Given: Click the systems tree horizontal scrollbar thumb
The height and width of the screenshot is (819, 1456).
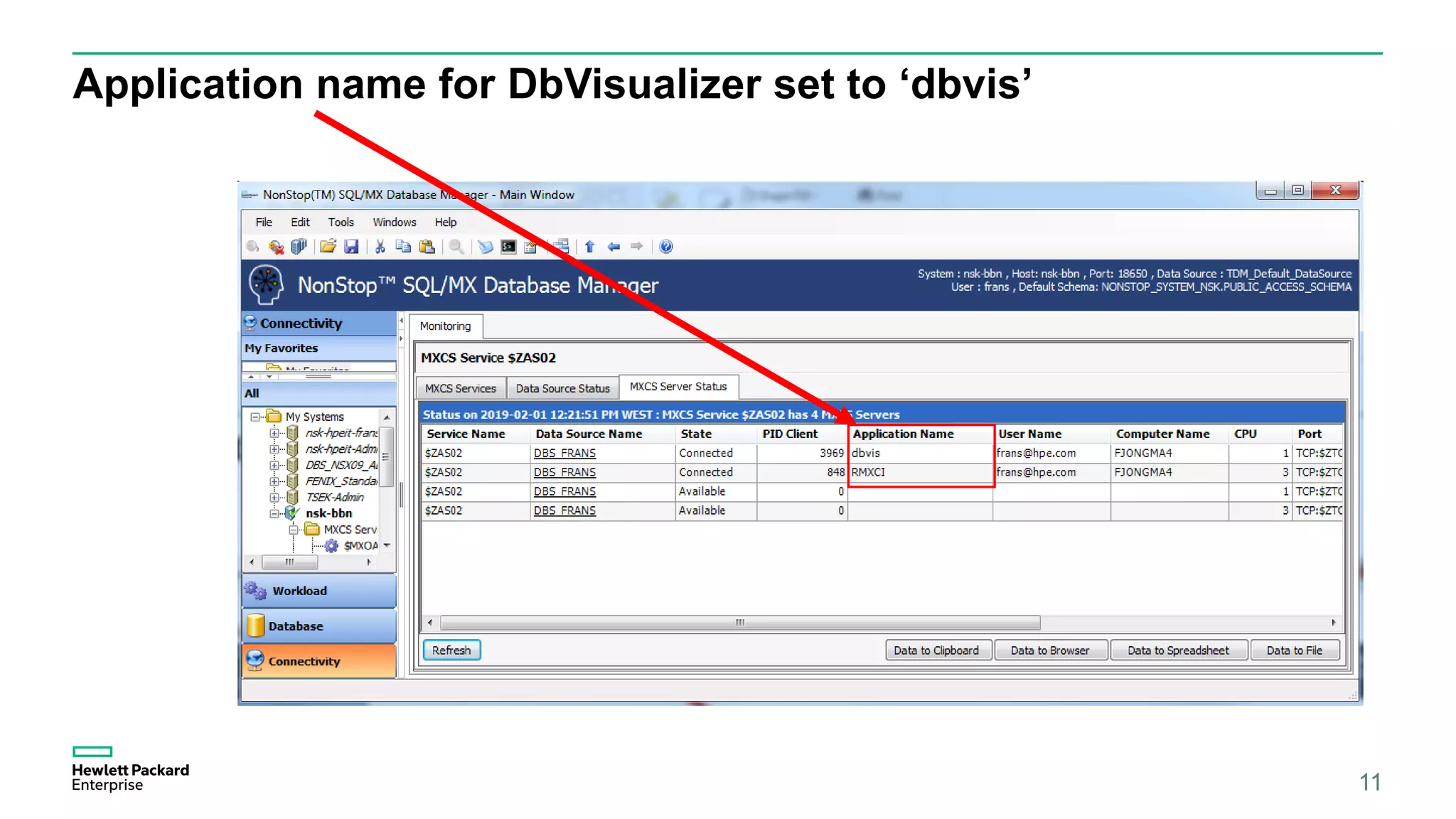Looking at the screenshot, I should pos(289,562).
